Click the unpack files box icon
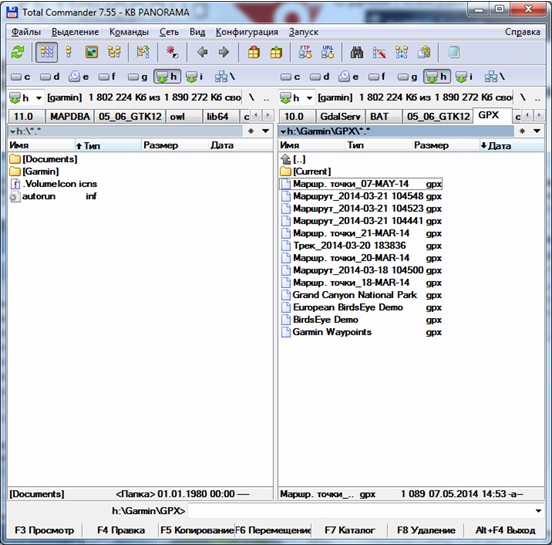The width and height of the screenshot is (552, 545). (x=276, y=52)
